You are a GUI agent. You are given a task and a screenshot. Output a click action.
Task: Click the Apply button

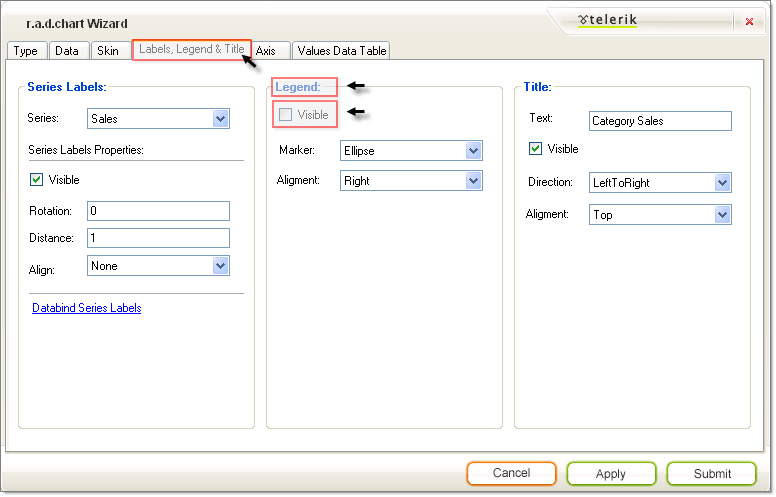pos(611,474)
